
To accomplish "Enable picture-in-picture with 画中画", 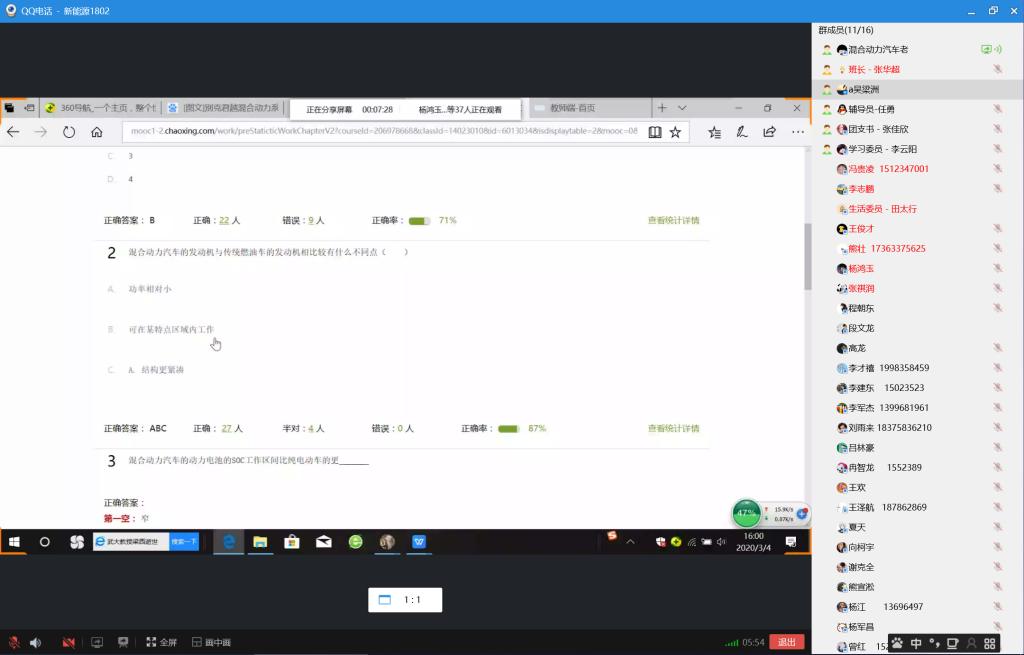I will (211, 642).
